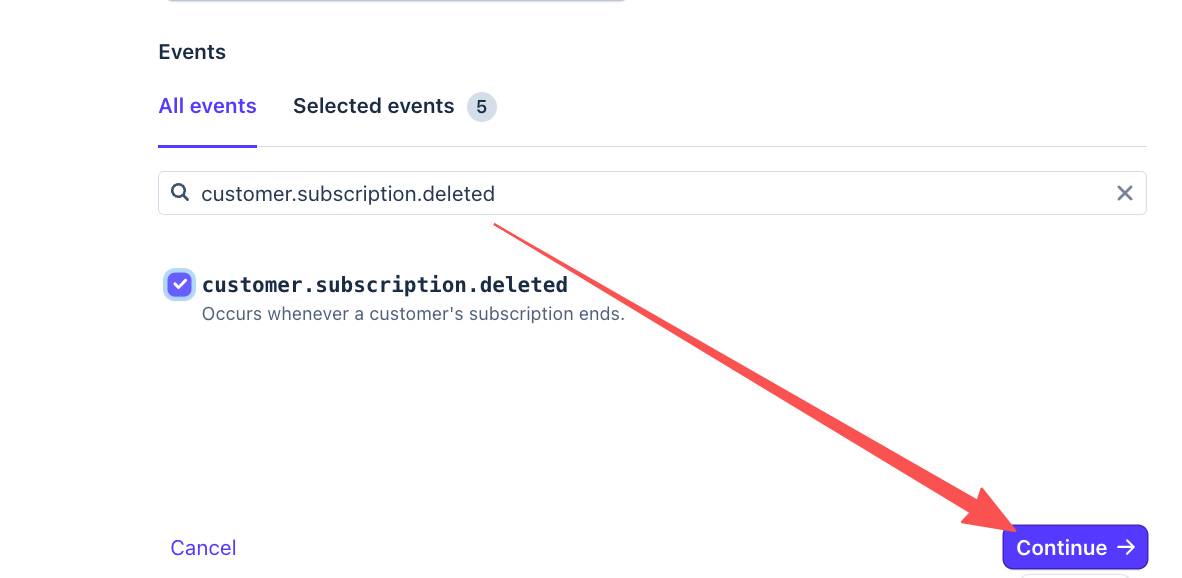
Task: Click the Cancel link
Action: [x=203, y=548]
